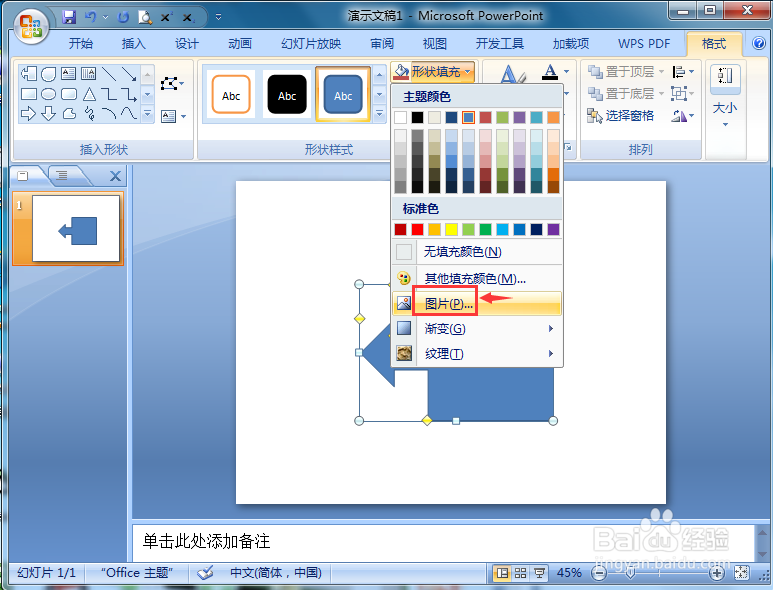Pick the standard yellow color swatch
Viewport: 773px width, 590px height.
pos(452,229)
